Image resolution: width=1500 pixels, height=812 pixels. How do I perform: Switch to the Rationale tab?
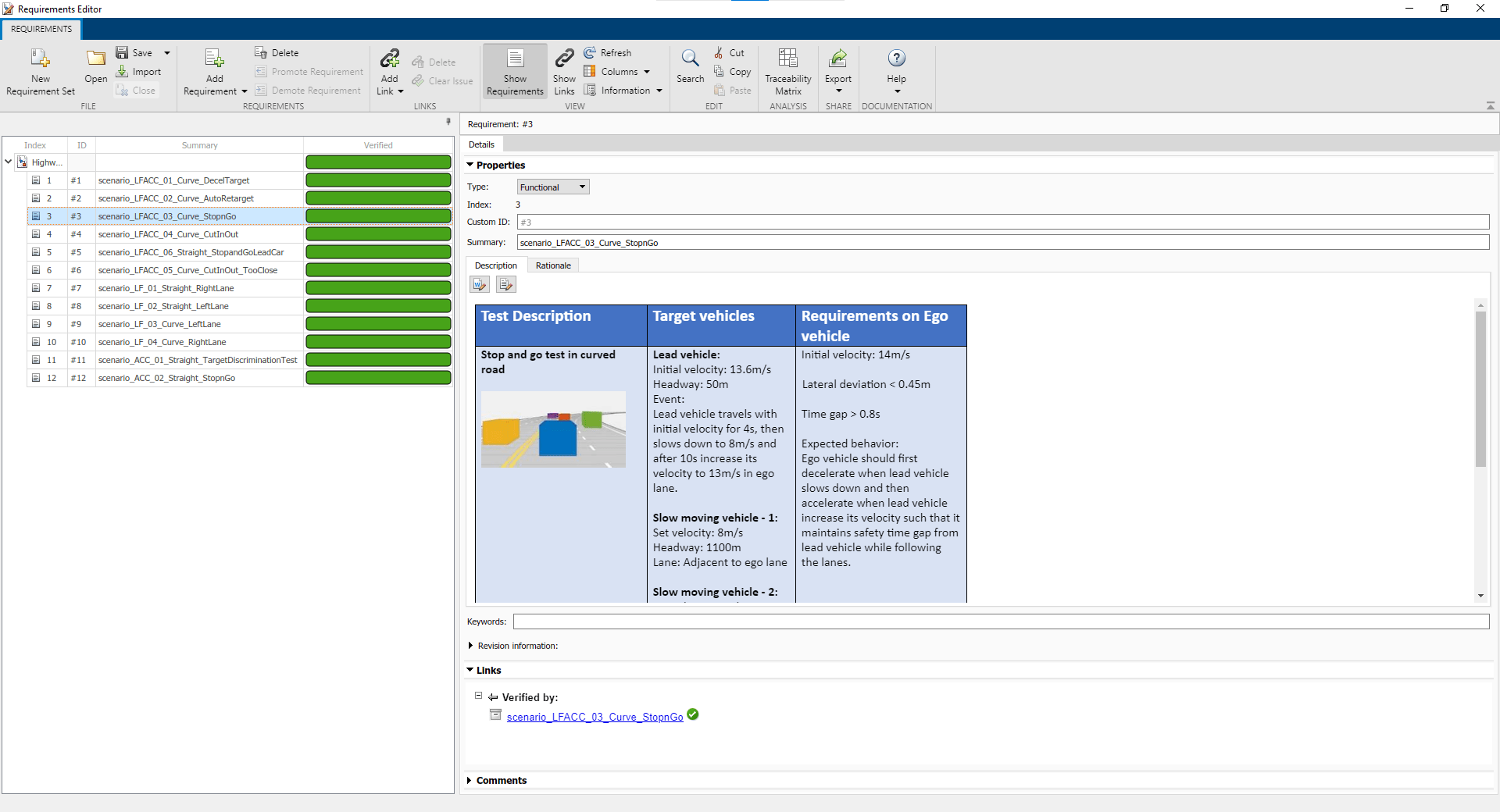pyautogui.click(x=553, y=265)
